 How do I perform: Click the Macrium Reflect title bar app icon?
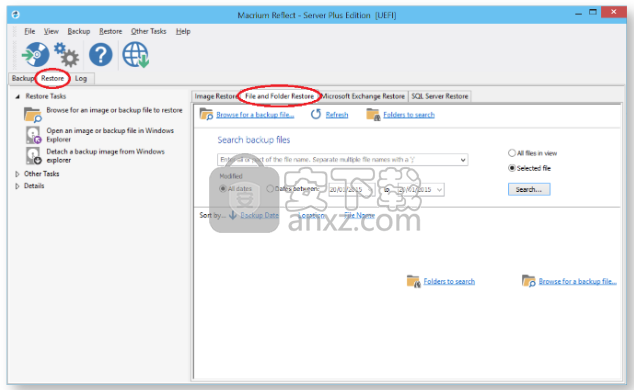tap(15, 15)
